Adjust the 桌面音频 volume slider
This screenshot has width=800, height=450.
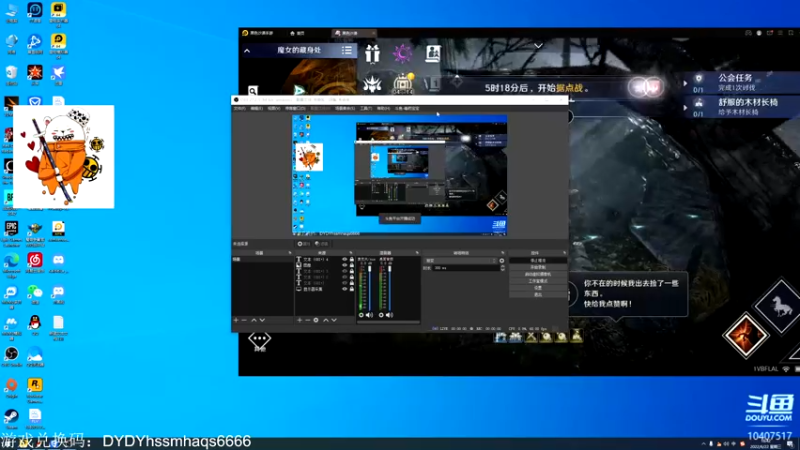(x=390, y=287)
